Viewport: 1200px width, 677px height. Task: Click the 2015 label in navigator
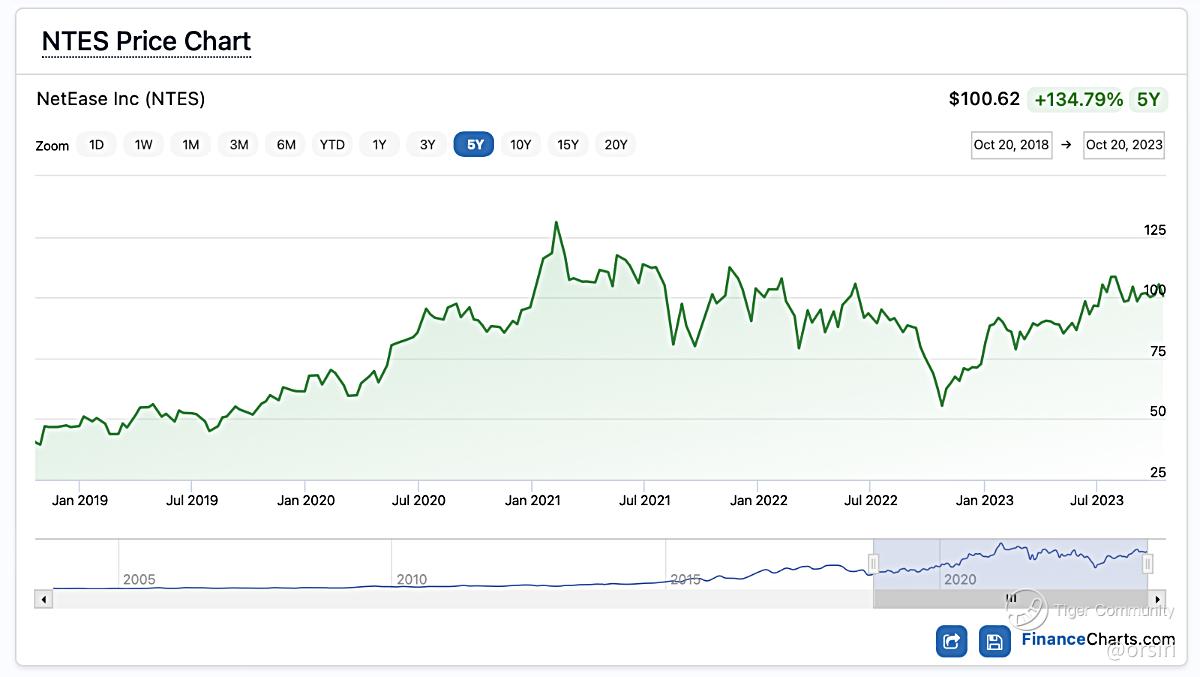coord(686,579)
